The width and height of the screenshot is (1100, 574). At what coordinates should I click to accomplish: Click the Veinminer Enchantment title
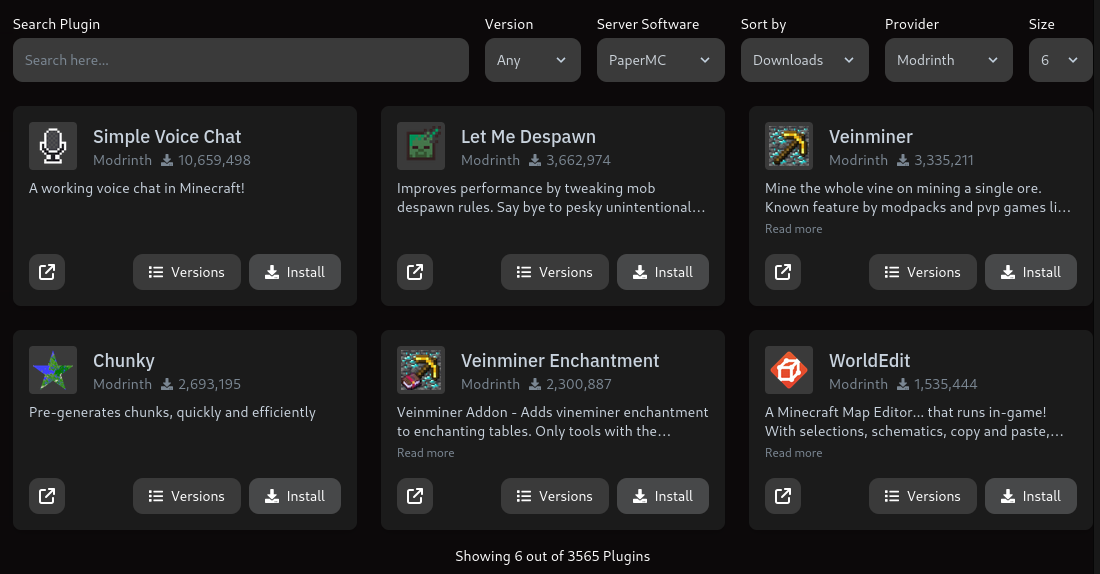coord(560,361)
